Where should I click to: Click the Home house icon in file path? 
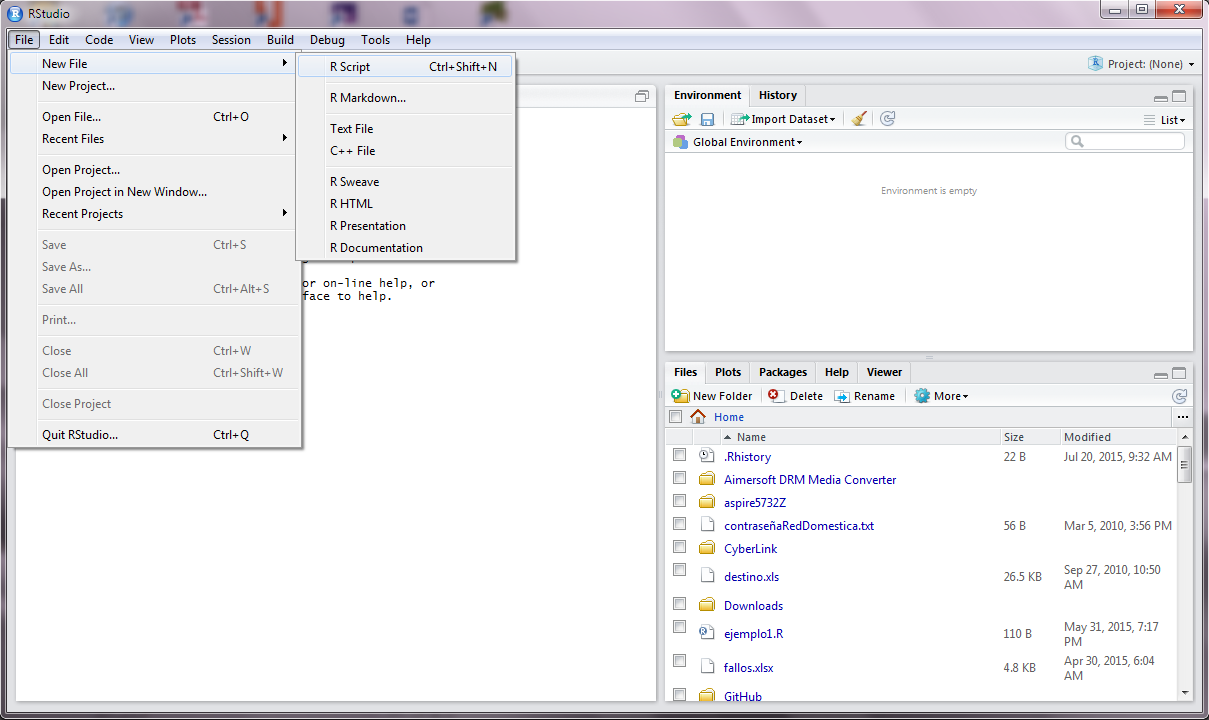click(x=698, y=417)
